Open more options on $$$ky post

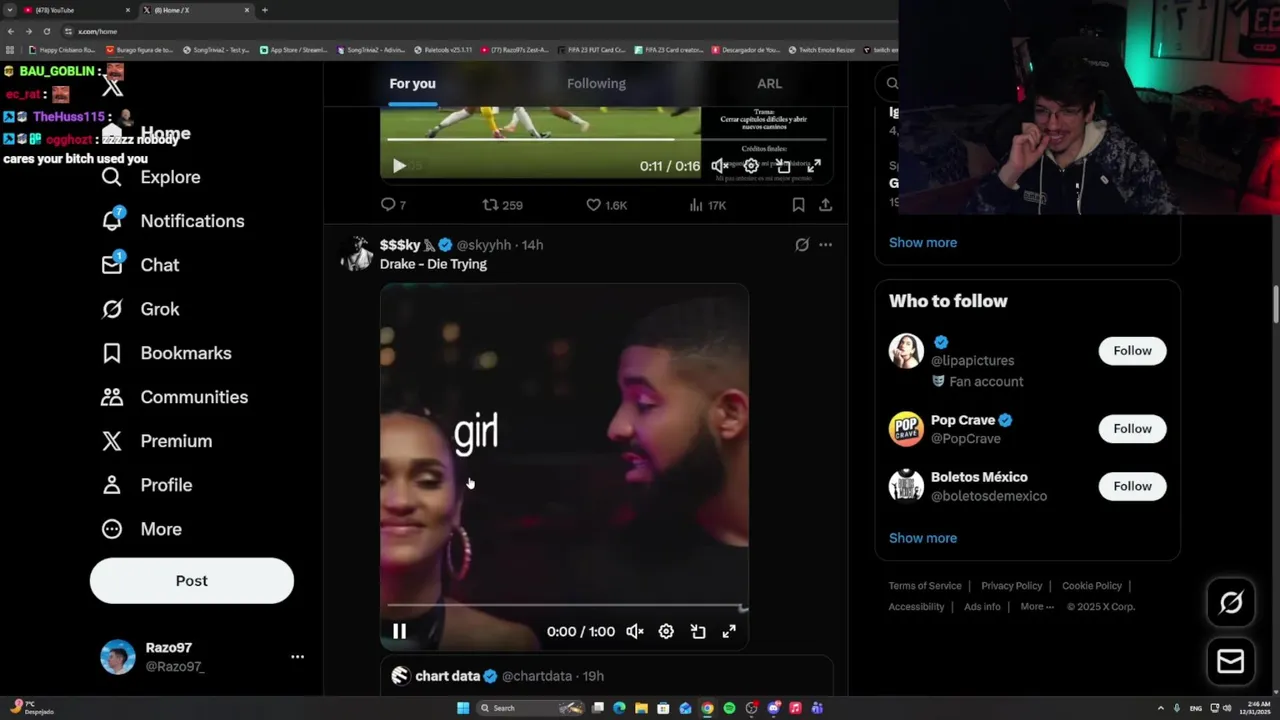pyautogui.click(x=825, y=245)
